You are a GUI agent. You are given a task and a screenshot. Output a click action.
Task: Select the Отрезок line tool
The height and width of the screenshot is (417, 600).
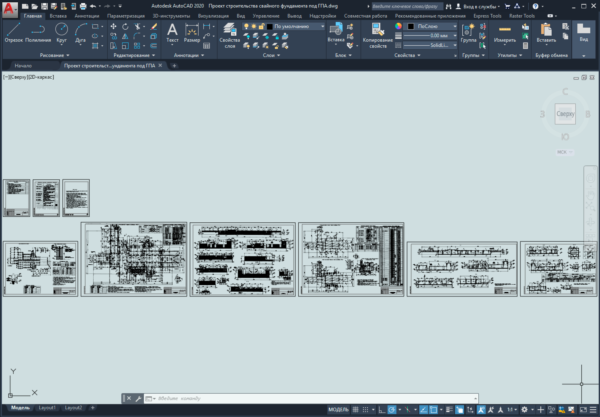[14, 32]
